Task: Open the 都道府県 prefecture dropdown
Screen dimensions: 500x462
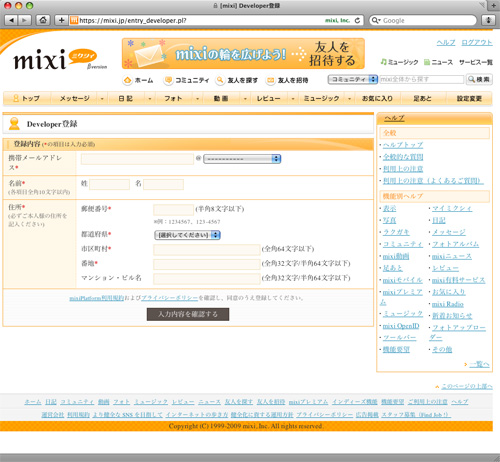Action: [x=187, y=235]
